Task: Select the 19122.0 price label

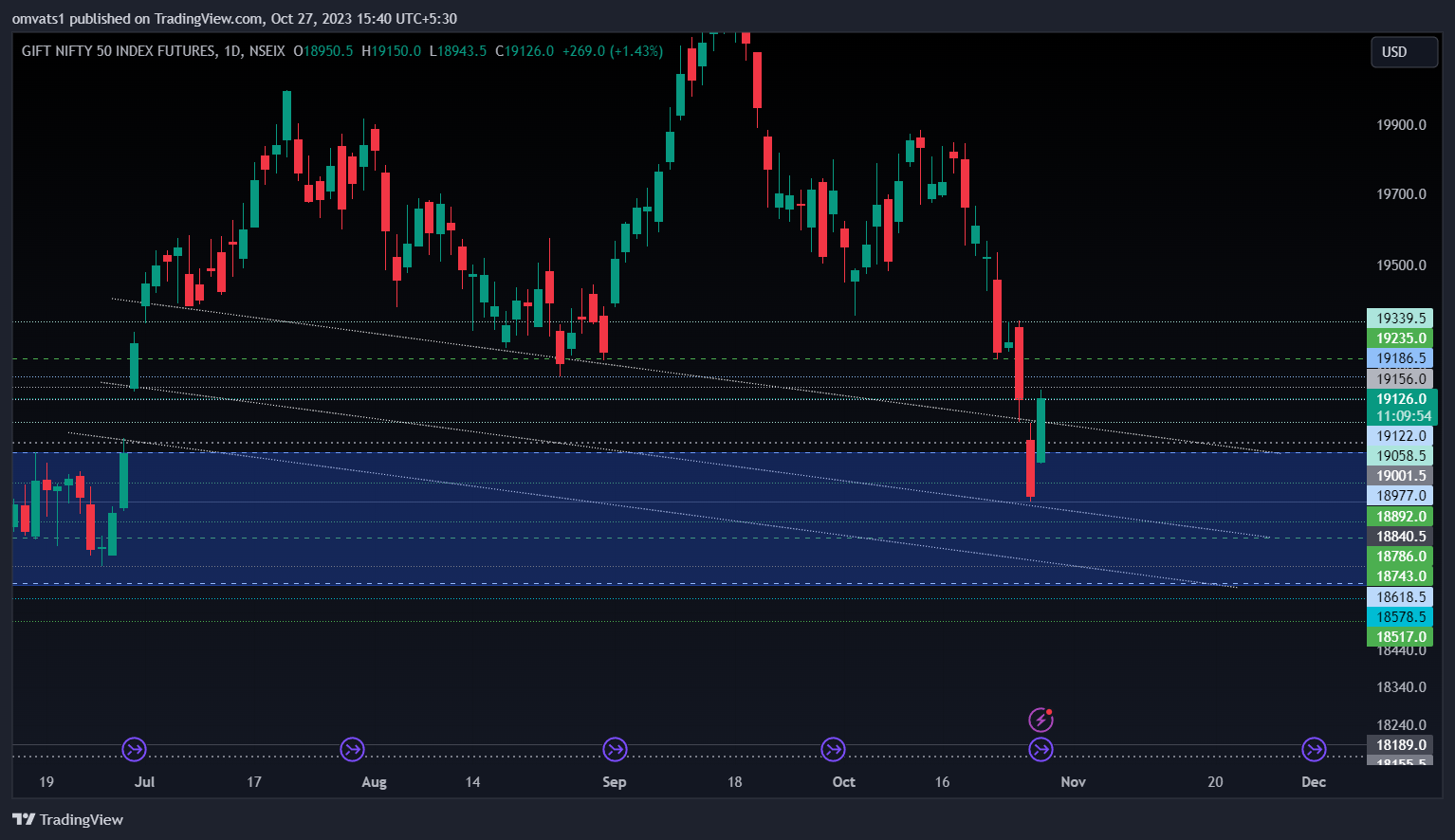Action: pos(1400,436)
